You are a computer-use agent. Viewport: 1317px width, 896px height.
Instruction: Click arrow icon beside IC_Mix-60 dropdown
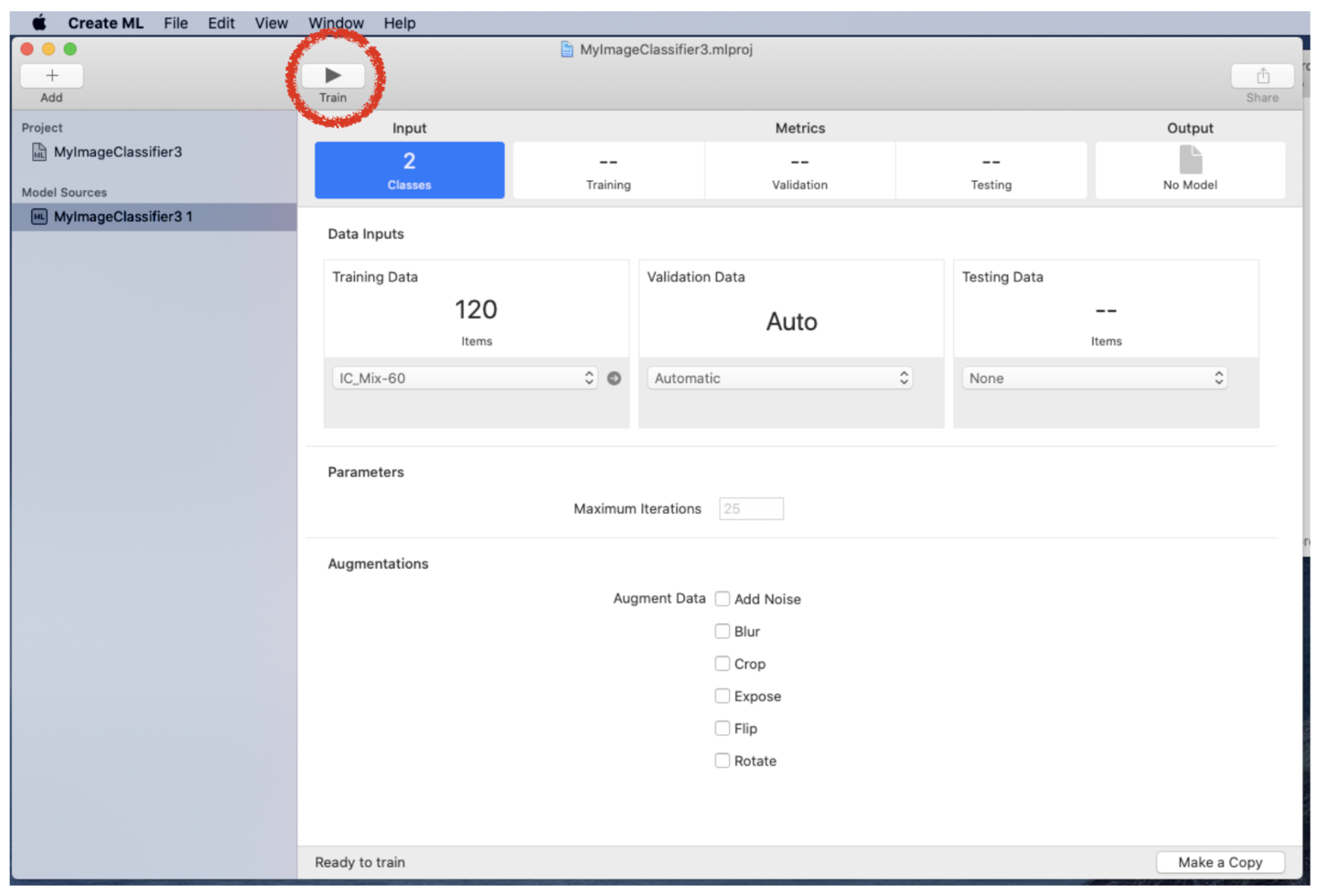(x=615, y=379)
